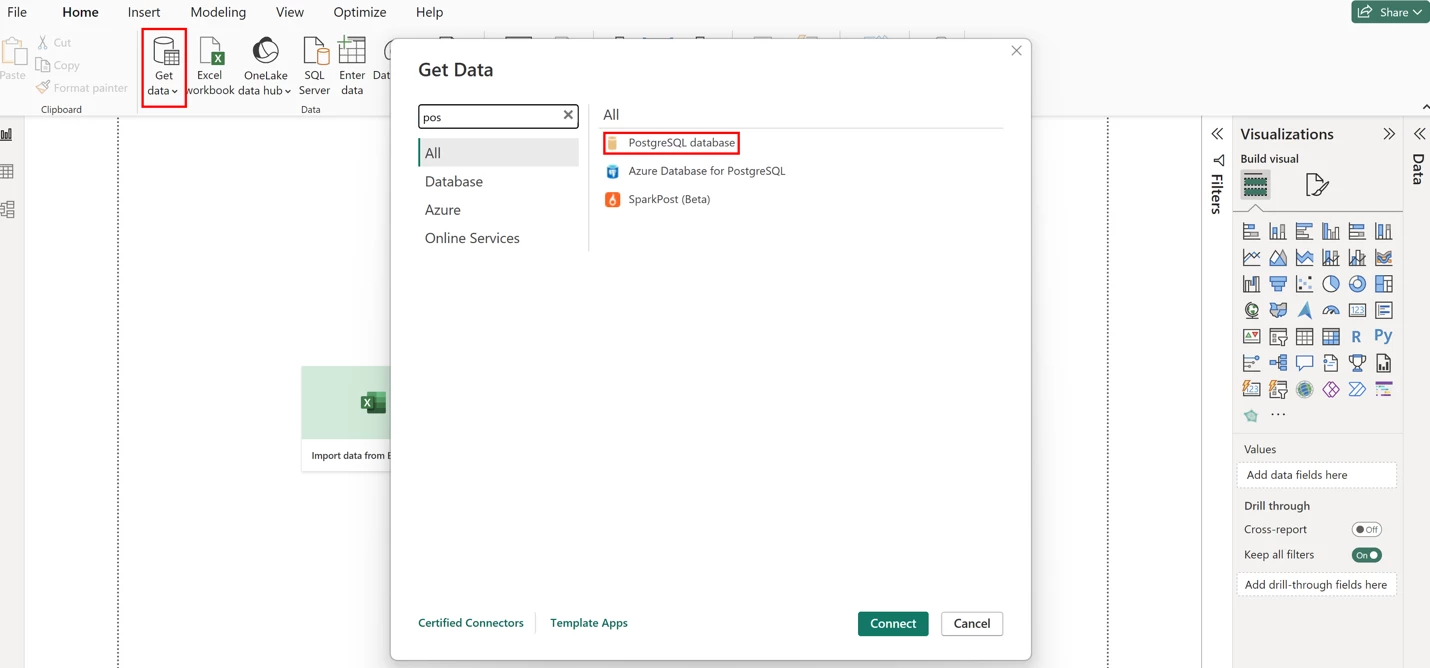The image size is (1430, 668).
Task: Choose the Pie chart visual
Action: click(1331, 284)
